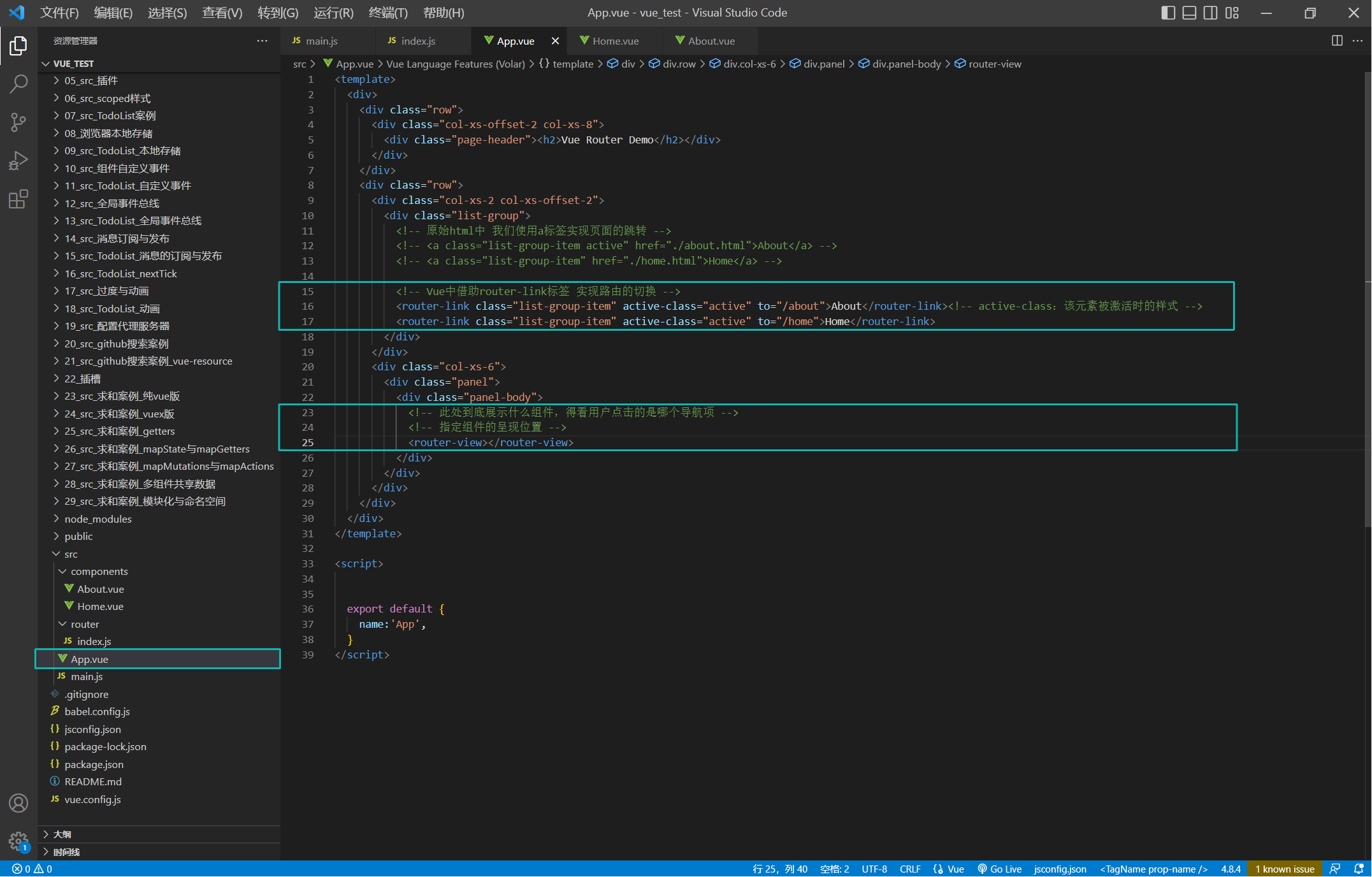Image resolution: width=1372 pixels, height=877 pixels.
Task: Open the Extensions view icon
Action: [x=18, y=199]
